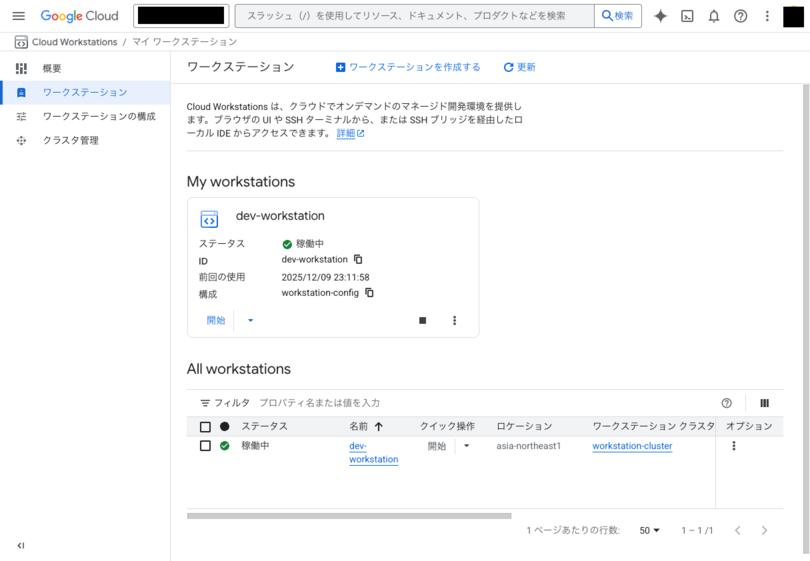
Task: Open the project selector box
Action: click(x=181, y=16)
